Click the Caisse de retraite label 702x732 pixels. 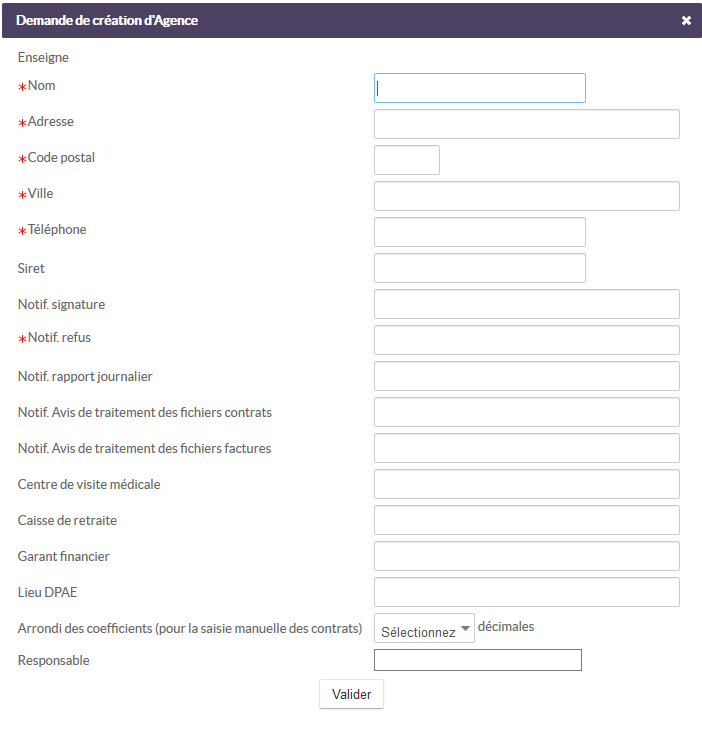click(x=67, y=520)
